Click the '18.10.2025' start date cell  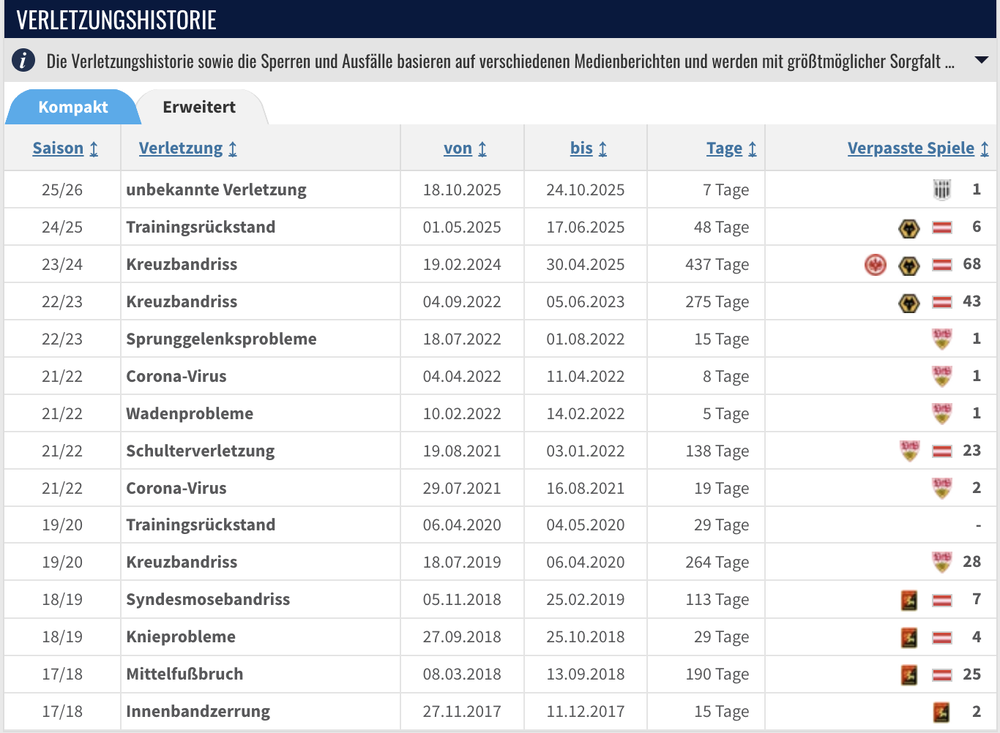(462, 189)
